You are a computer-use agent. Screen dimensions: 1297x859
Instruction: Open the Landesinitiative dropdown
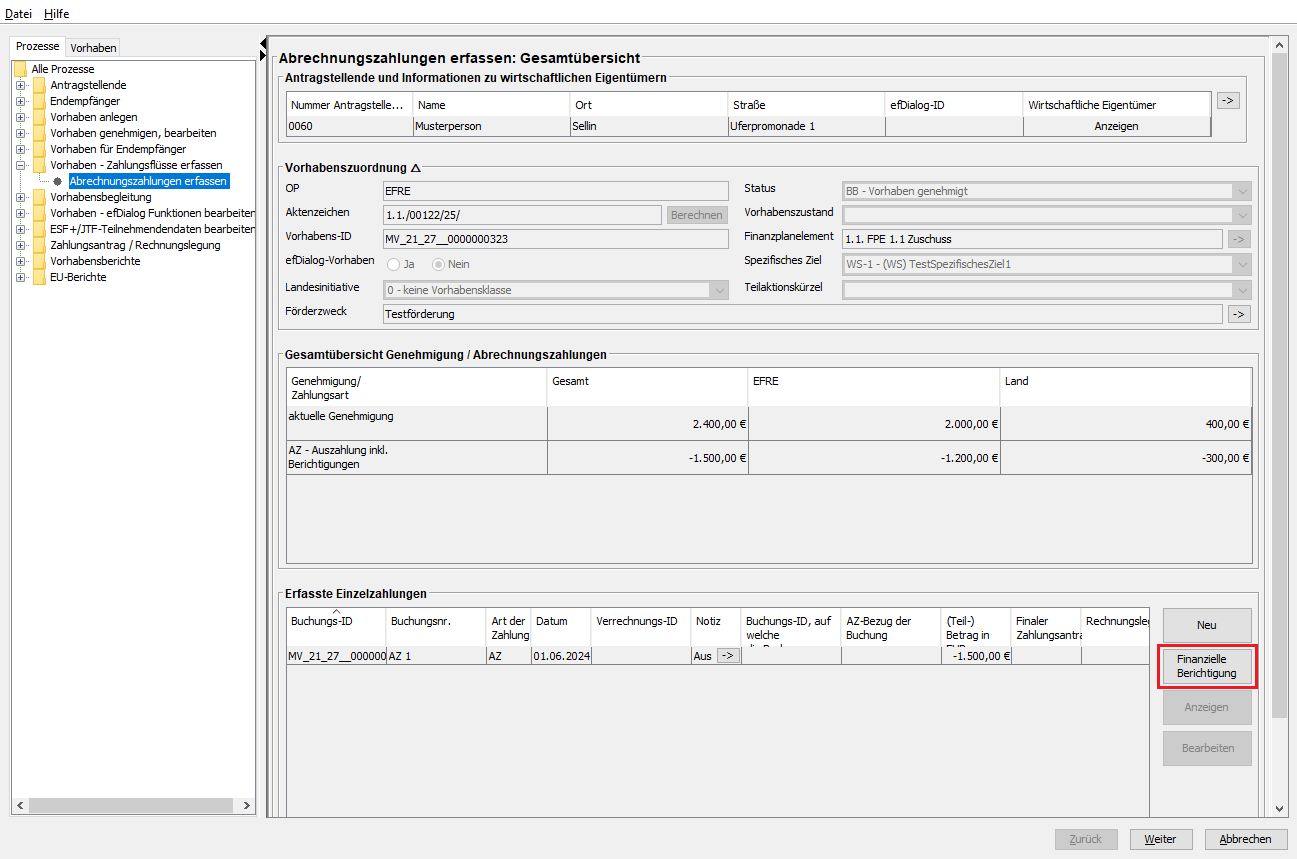tap(718, 290)
